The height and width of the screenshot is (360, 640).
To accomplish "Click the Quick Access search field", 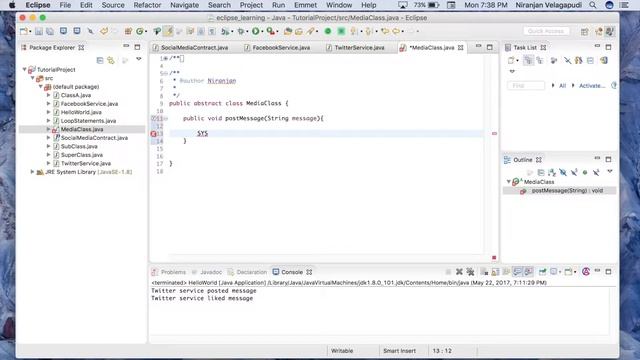I will tap(546, 31).
